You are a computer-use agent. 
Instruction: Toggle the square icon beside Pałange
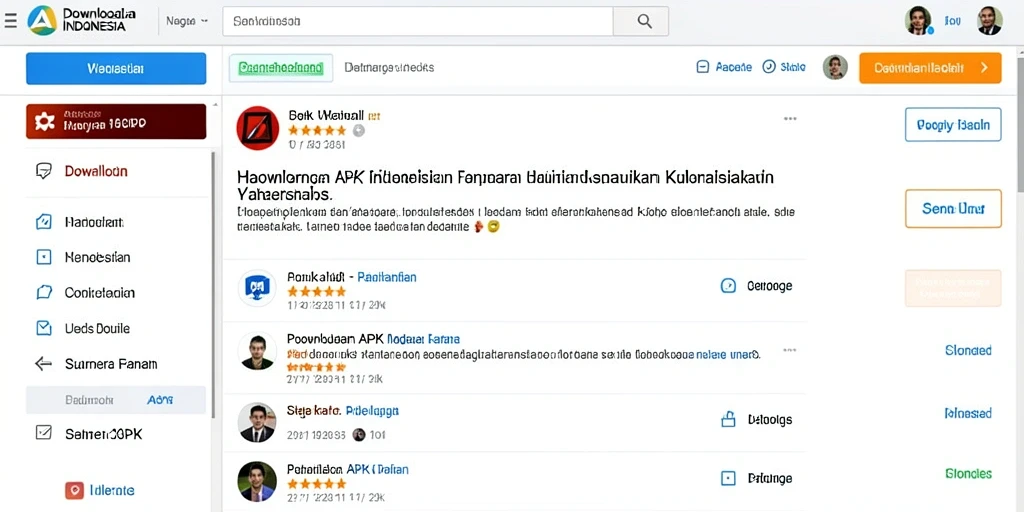(728, 478)
